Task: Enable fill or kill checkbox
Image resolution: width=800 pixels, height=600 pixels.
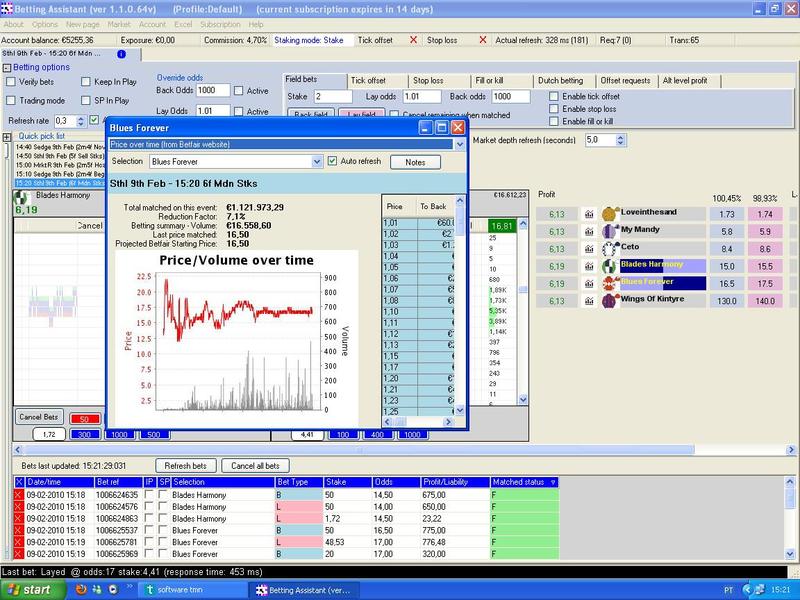Action: [554, 121]
